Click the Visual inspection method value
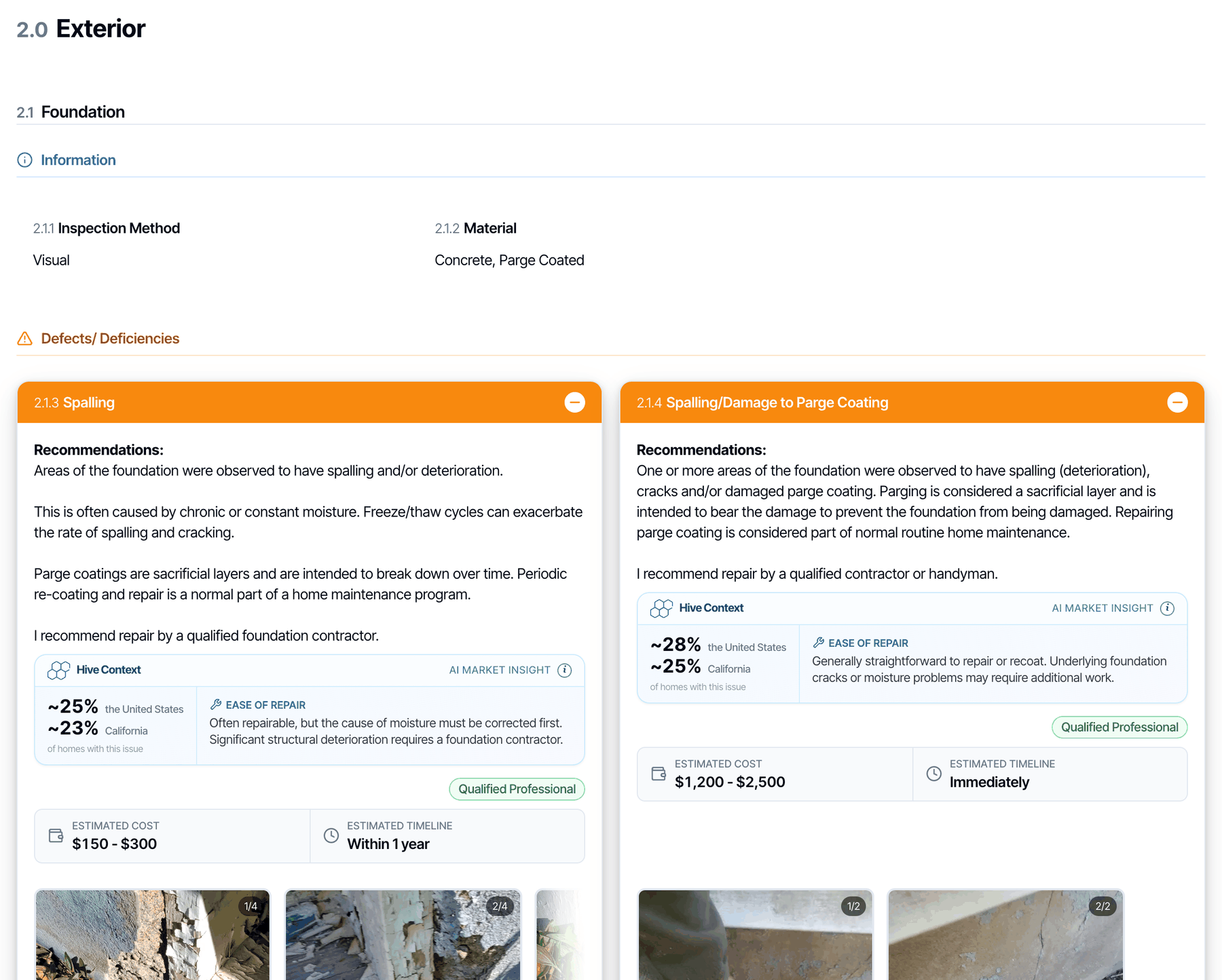Viewport: 1222px width, 980px height. point(52,261)
